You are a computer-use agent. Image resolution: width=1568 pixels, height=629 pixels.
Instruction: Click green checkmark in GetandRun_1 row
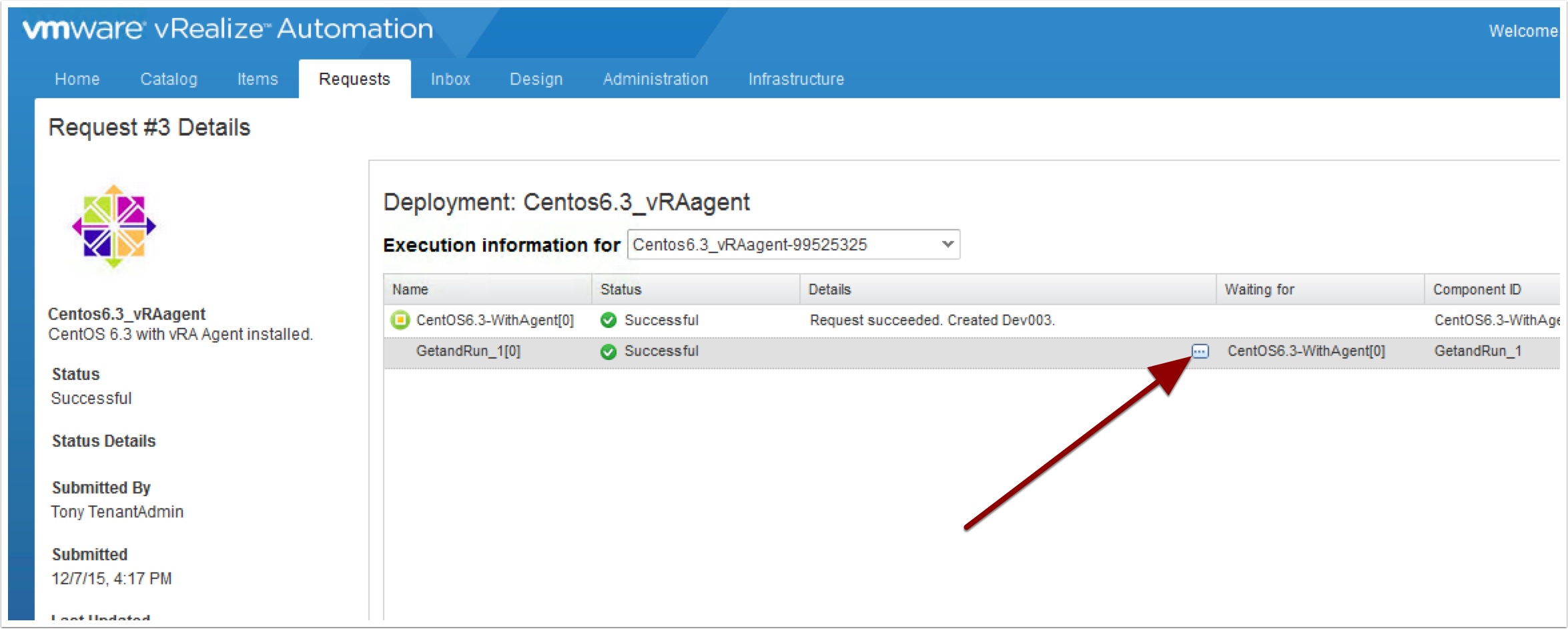(608, 351)
